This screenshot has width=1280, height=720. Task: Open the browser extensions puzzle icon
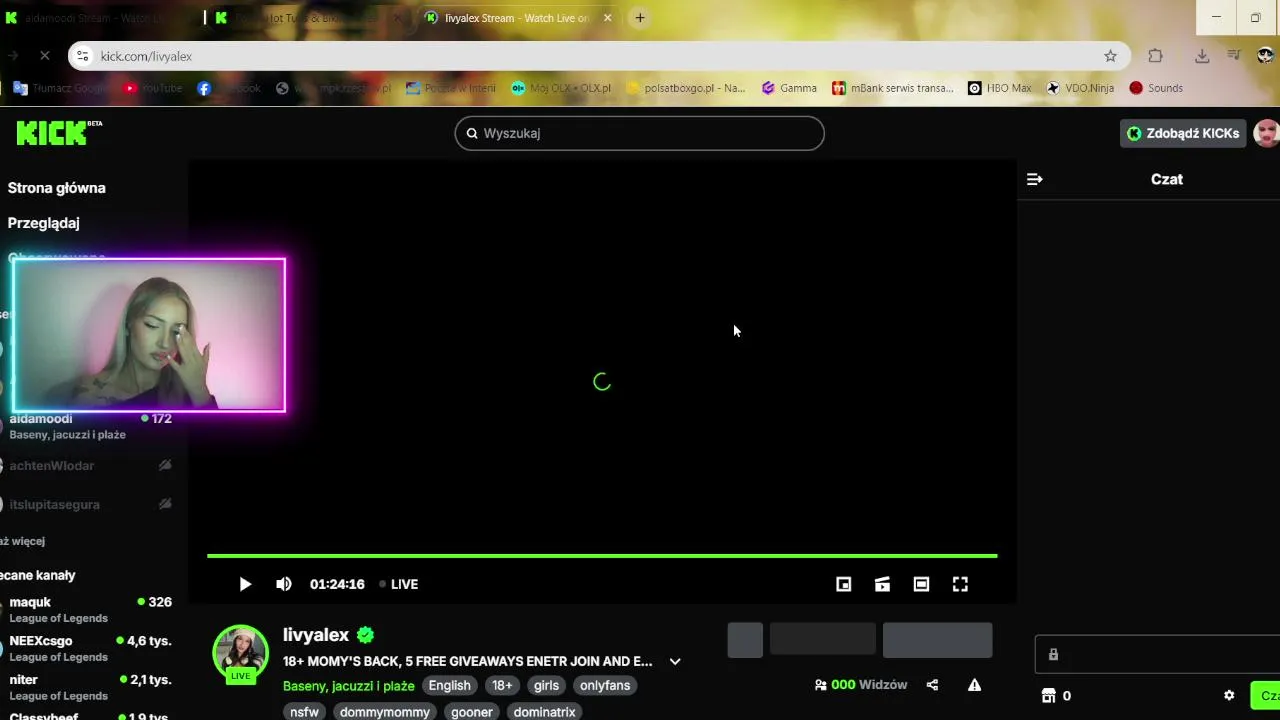[x=1155, y=56]
